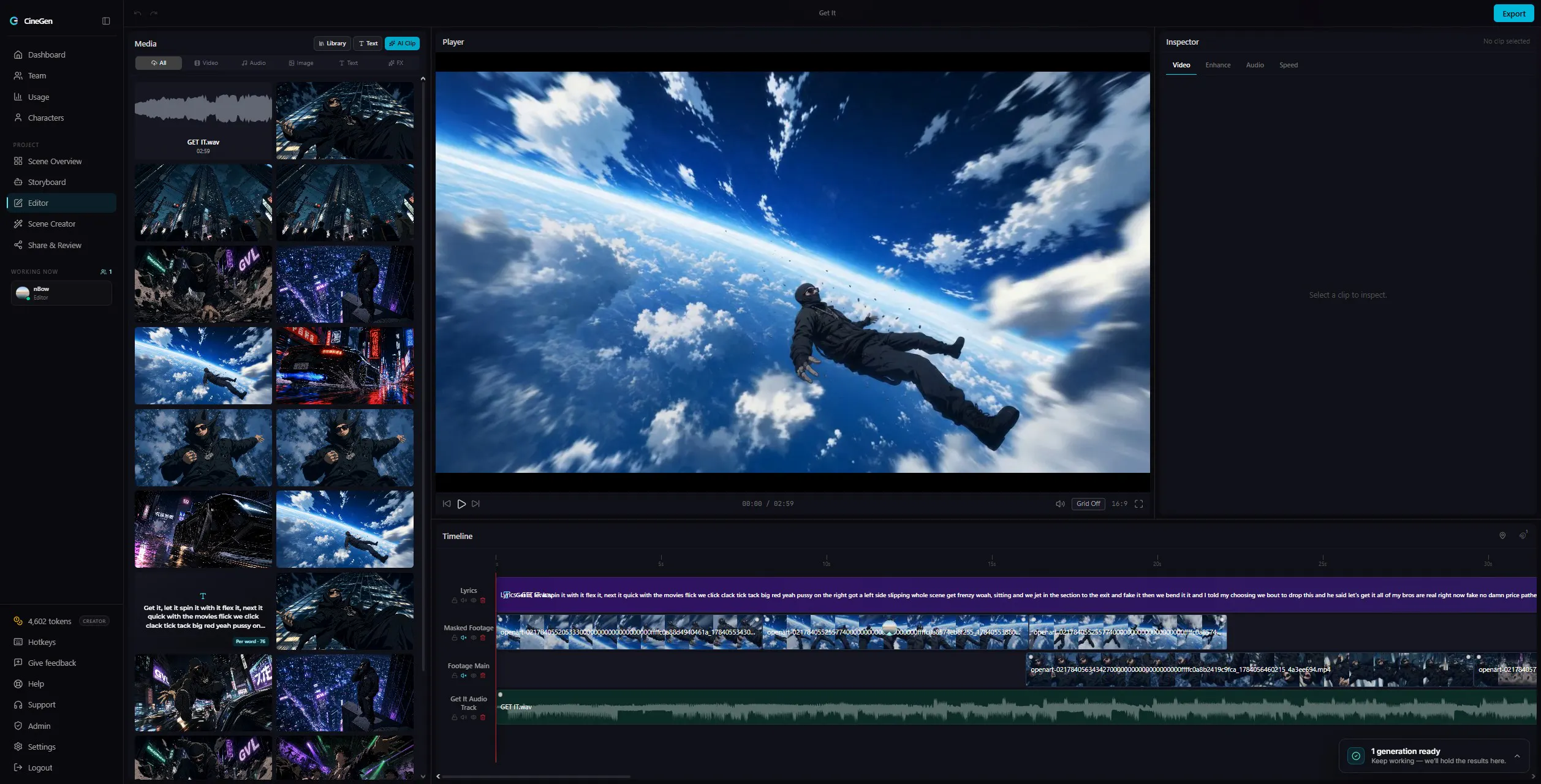Skip to the end of the video

point(475,503)
